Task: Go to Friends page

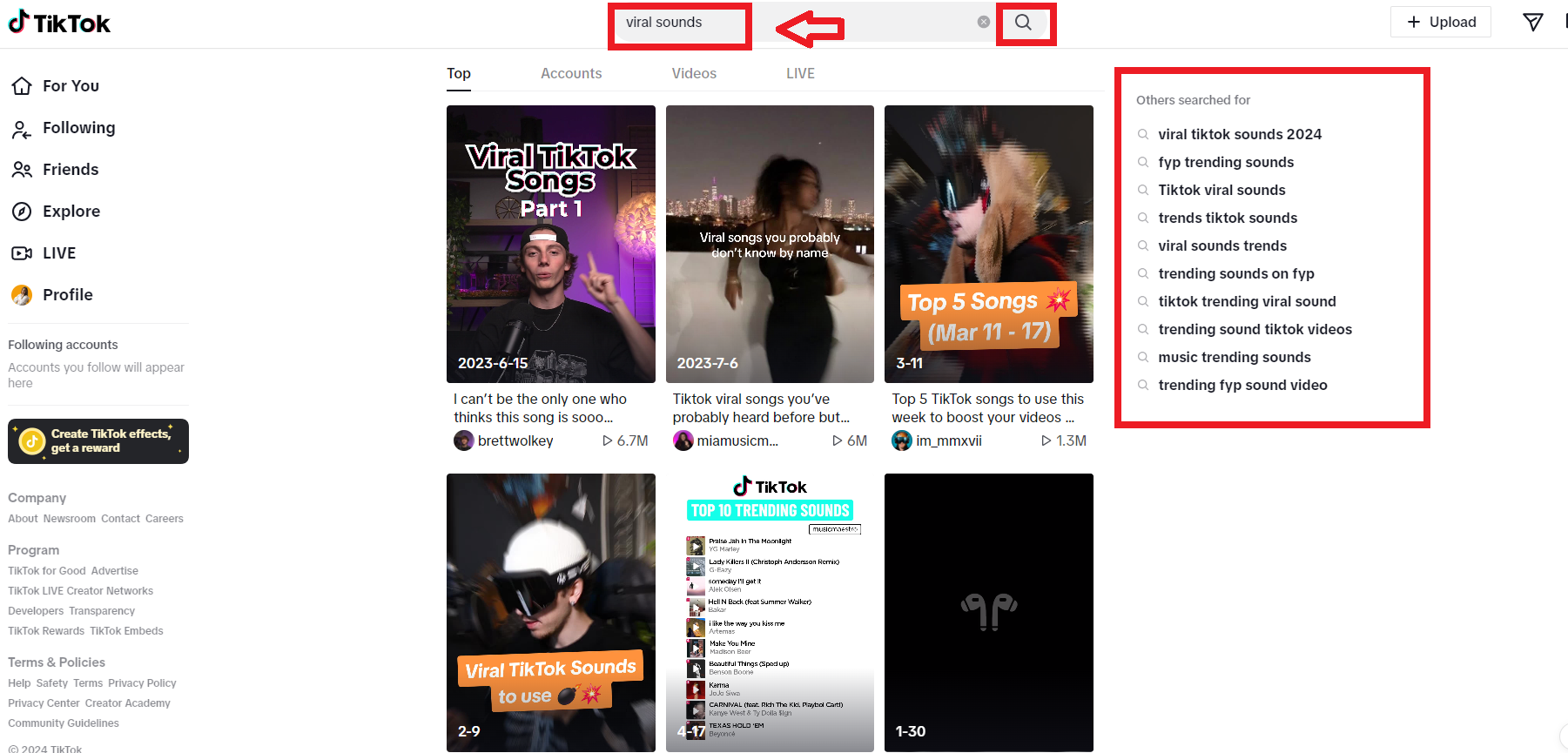Action: (55, 170)
